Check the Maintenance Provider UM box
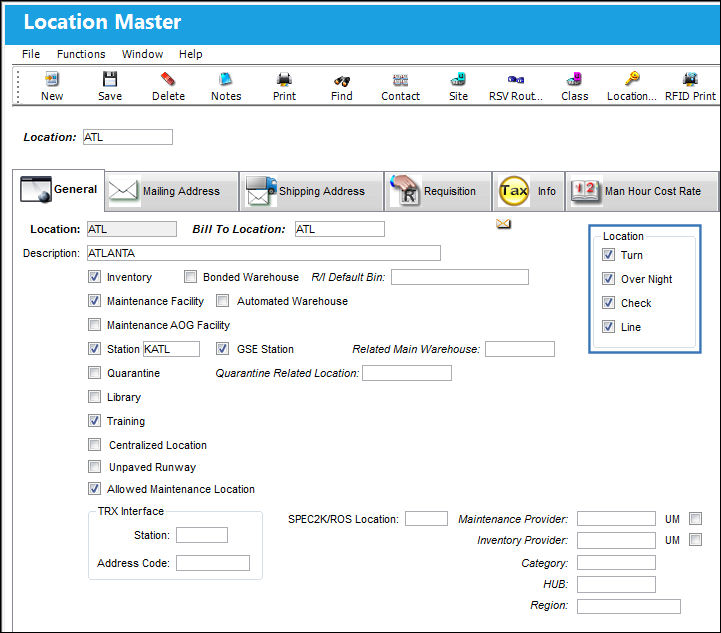 pyautogui.click(x=695, y=519)
